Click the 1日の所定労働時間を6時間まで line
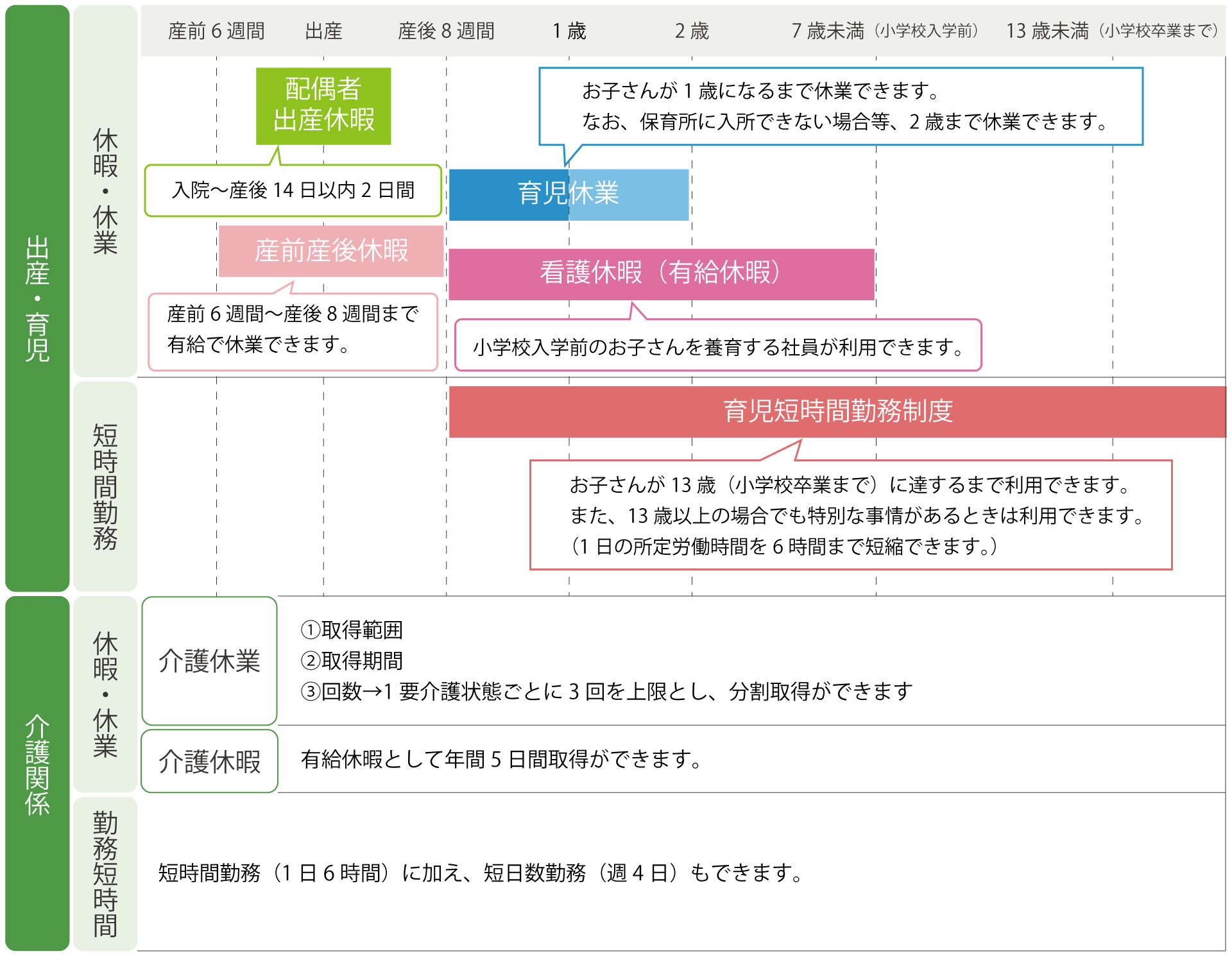1232x956 pixels. click(x=784, y=547)
